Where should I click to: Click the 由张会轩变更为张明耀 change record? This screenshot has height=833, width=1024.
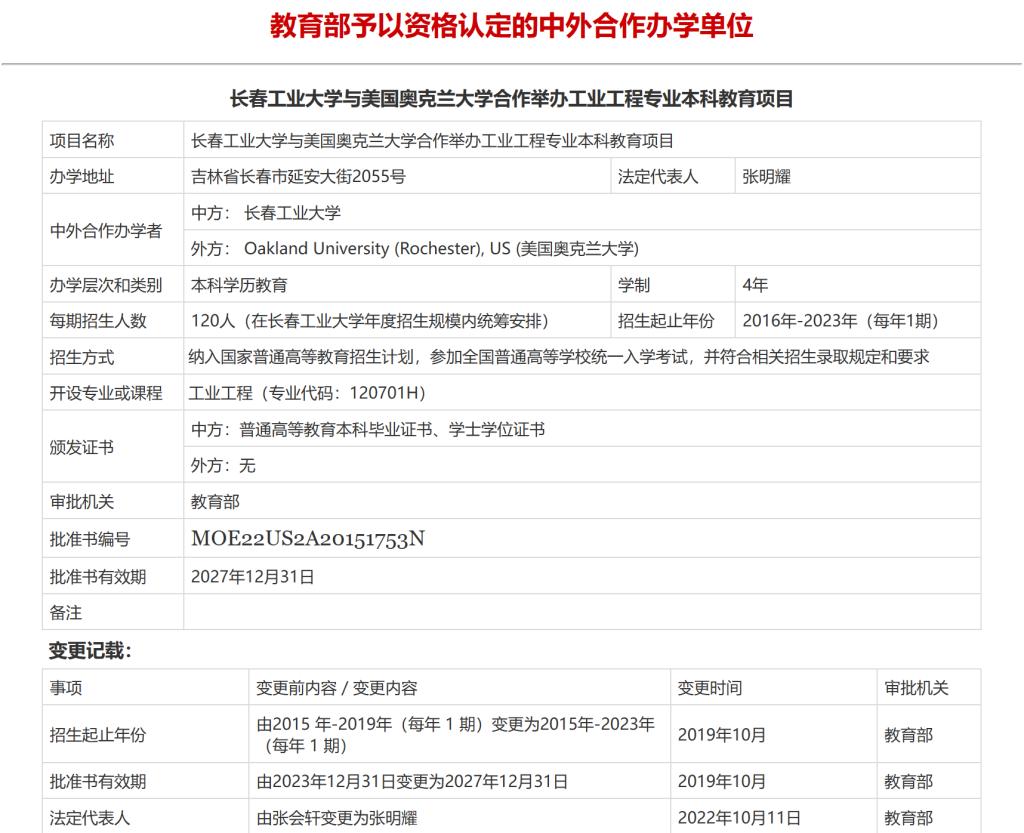tap(337, 818)
